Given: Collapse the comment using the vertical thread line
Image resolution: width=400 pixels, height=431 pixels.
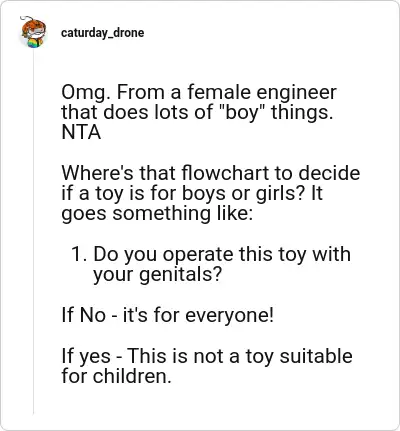Looking at the screenshot, I should [33, 232].
